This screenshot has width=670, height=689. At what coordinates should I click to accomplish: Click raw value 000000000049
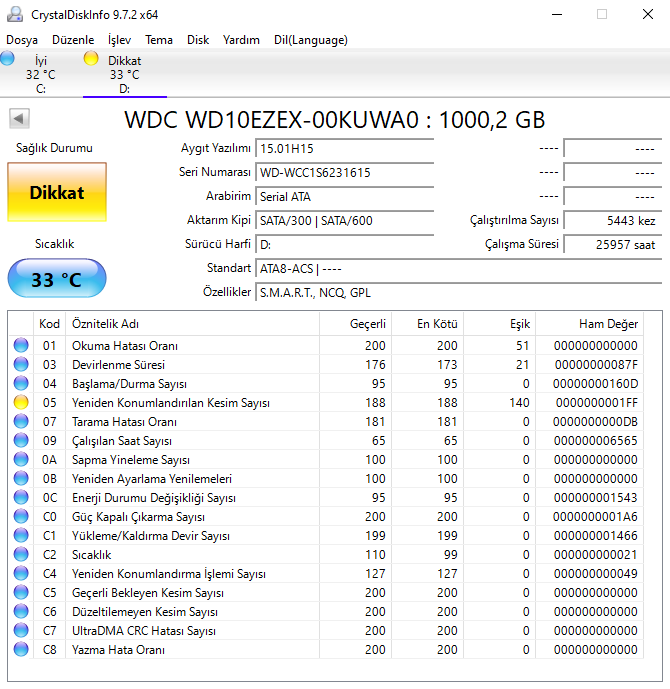coord(595,573)
